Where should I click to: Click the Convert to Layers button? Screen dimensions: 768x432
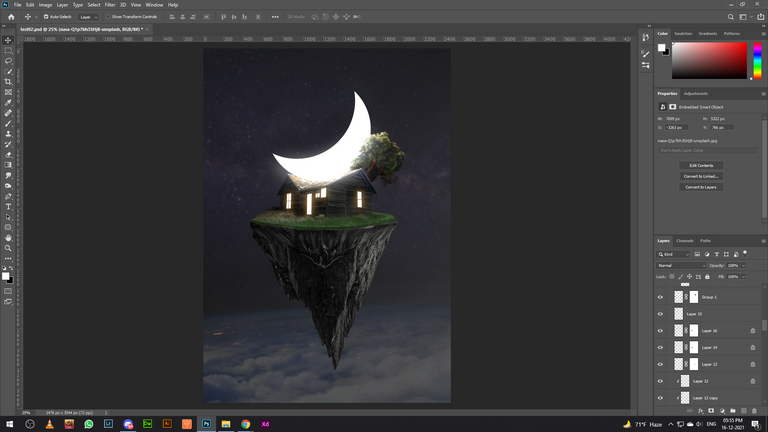click(701, 187)
